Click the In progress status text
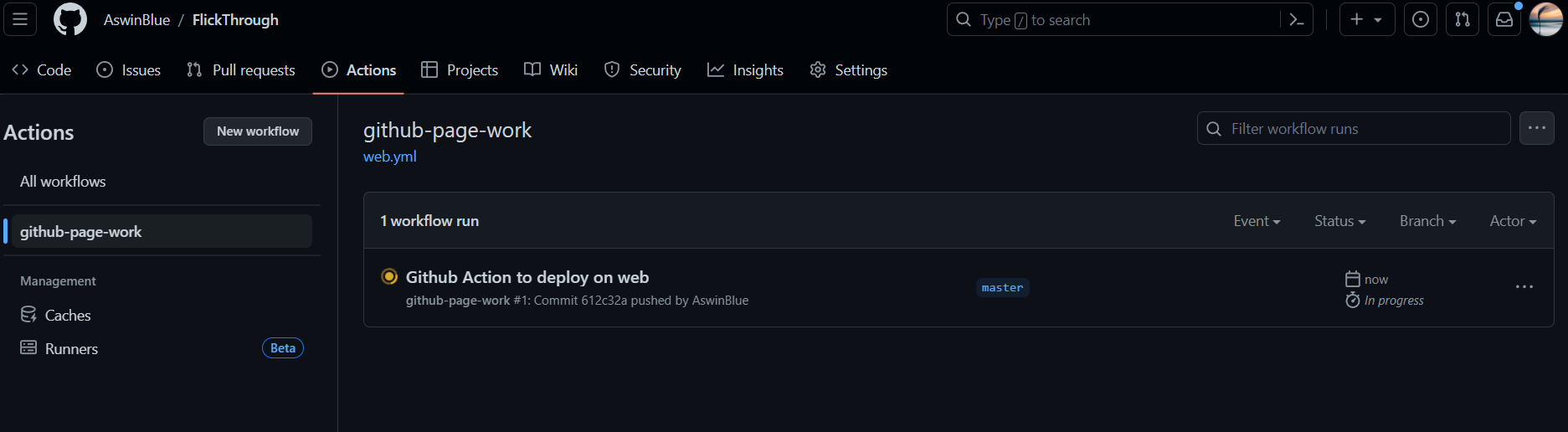Viewport: 1568px width, 432px height. tap(1394, 301)
